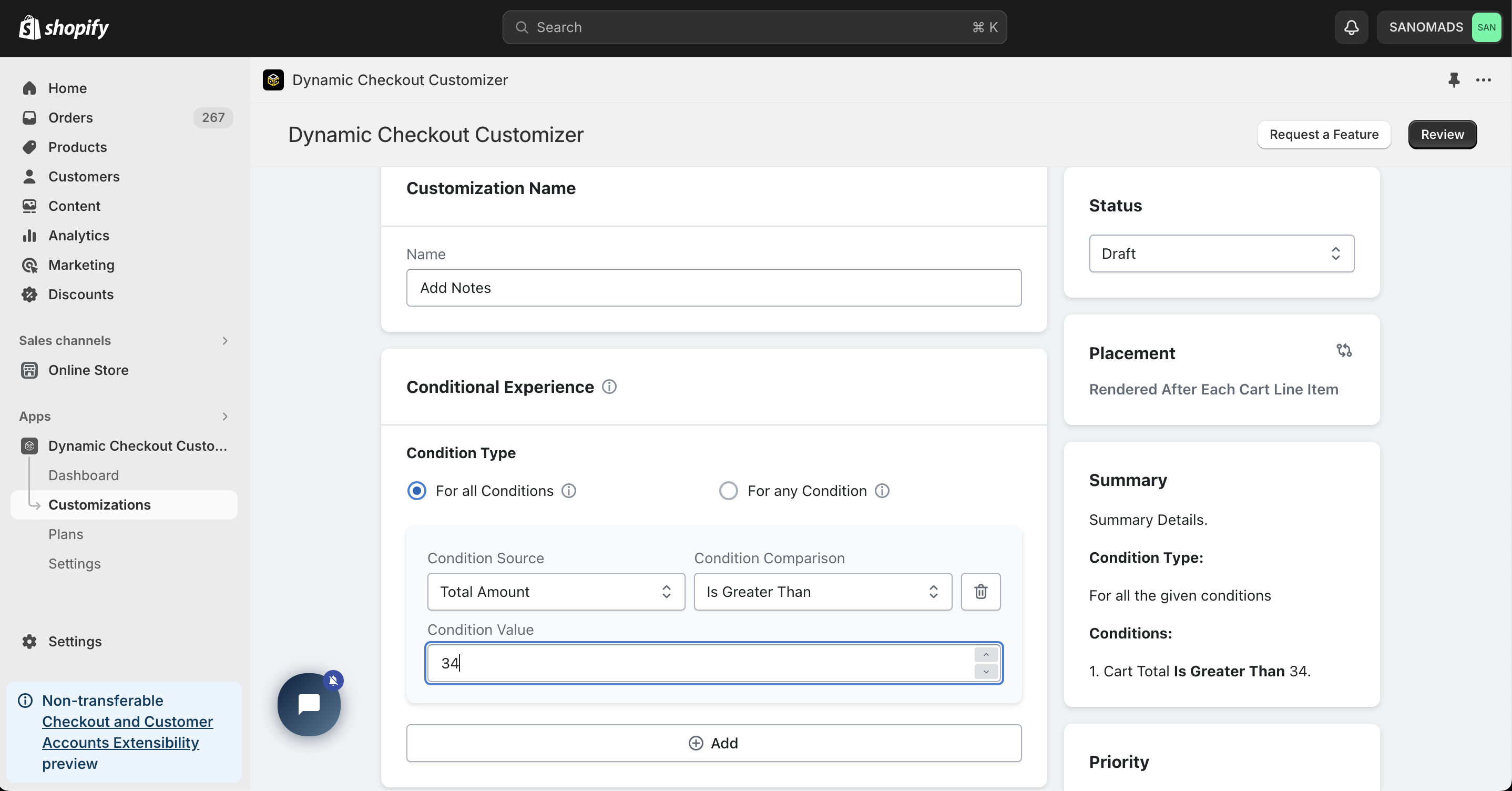
Task: Click the SAN avatar badge
Action: coord(1486,27)
